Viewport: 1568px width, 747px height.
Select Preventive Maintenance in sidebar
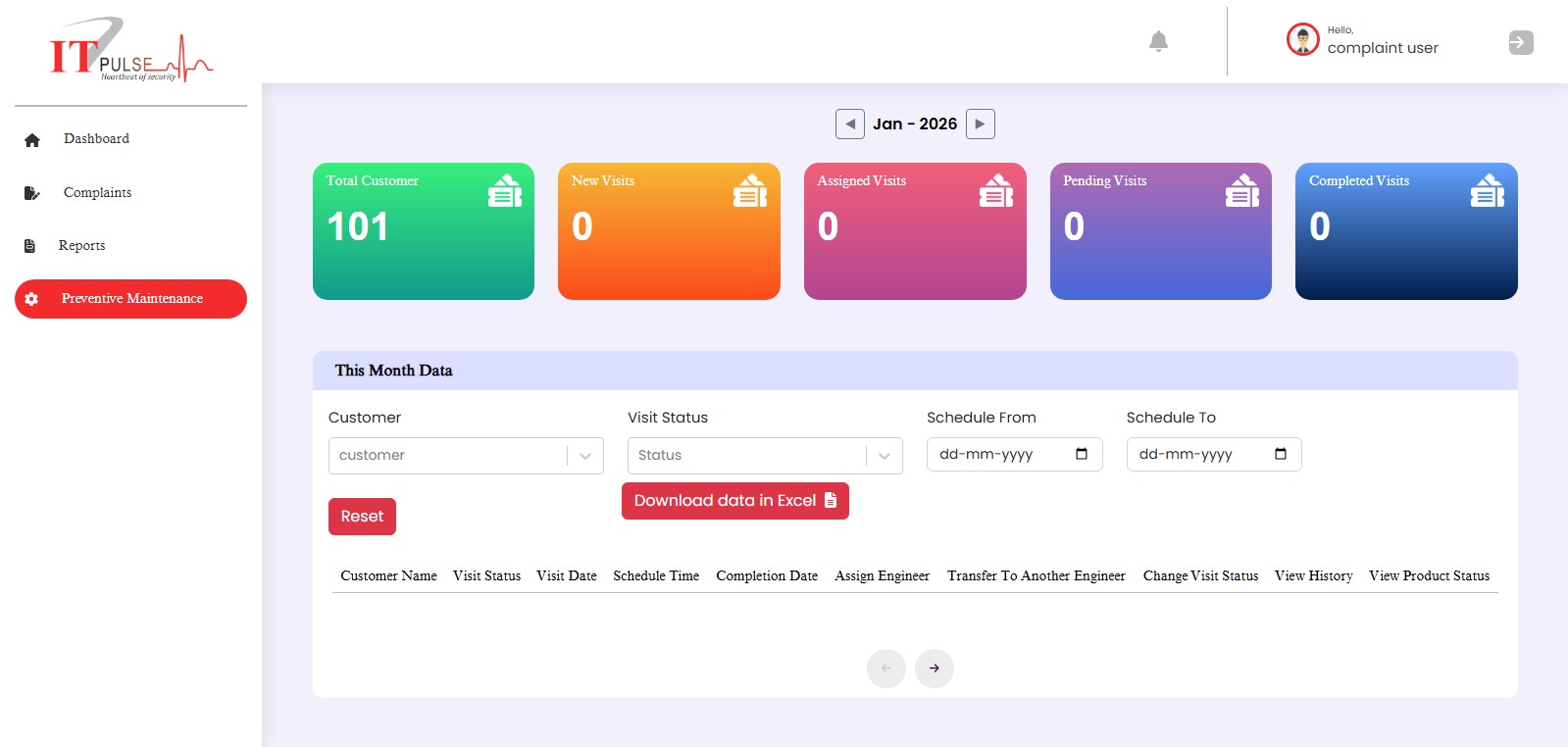(130, 299)
